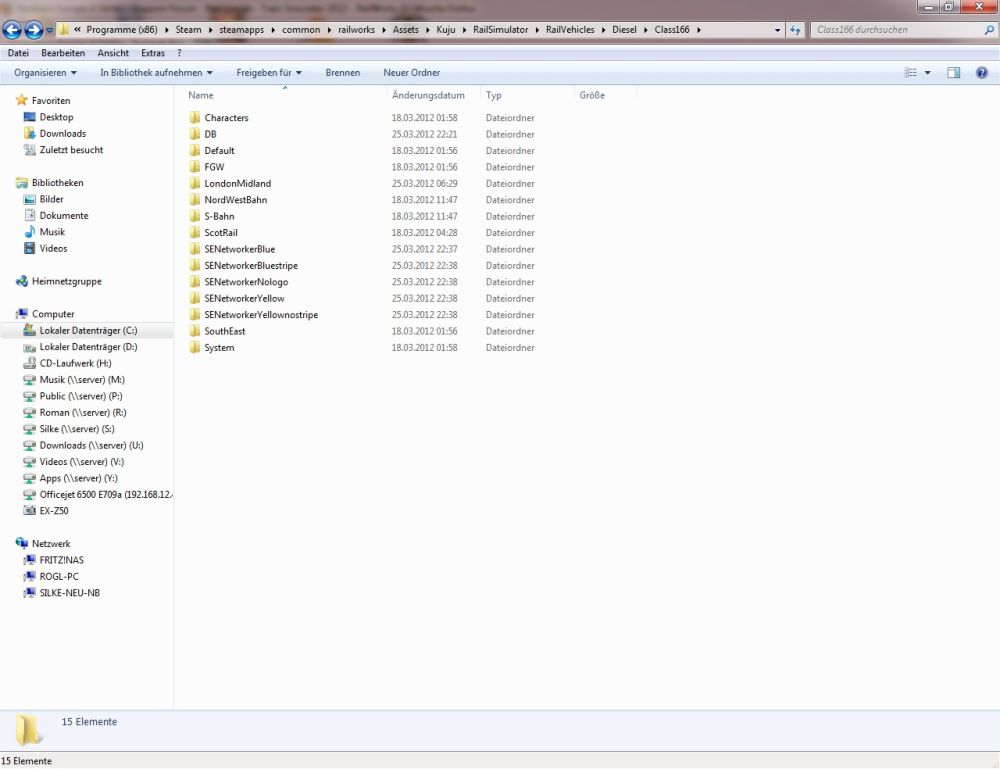1000x769 pixels.
Task: Select Computer in navigation pane
Action: 53,314
